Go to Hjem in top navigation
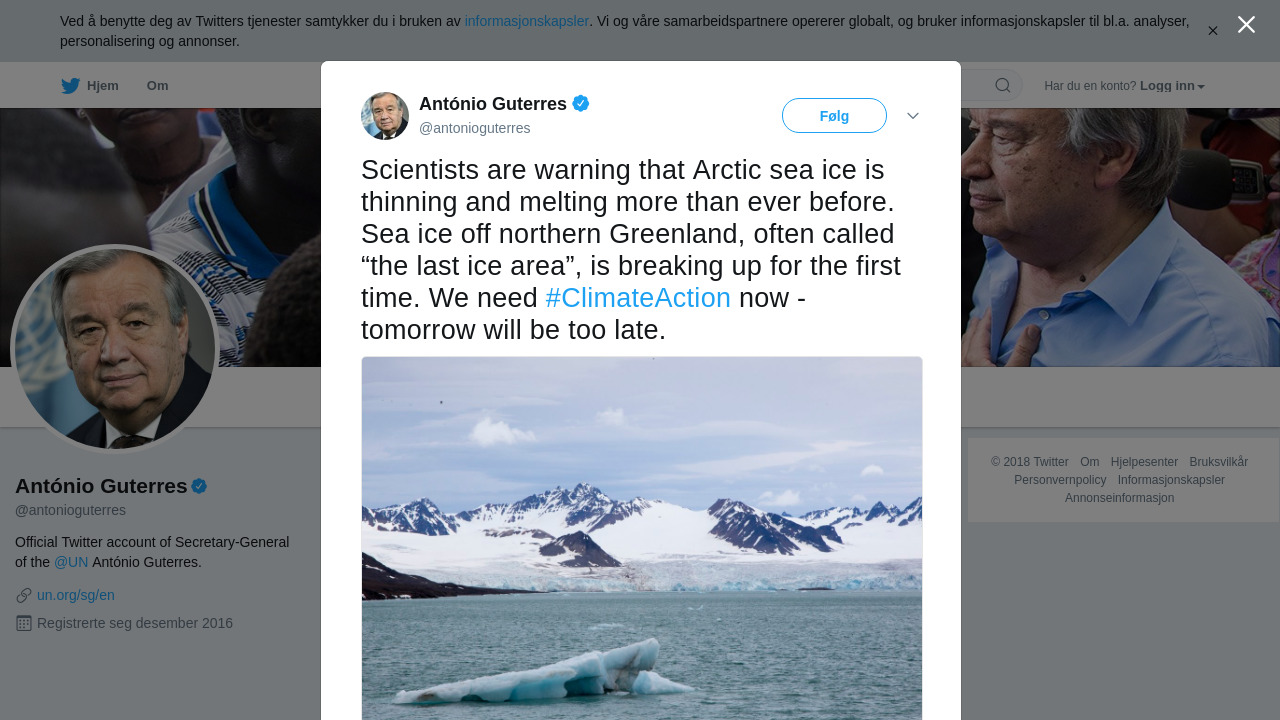The height and width of the screenshot is (720, 1280). click(x=102, y=86)
